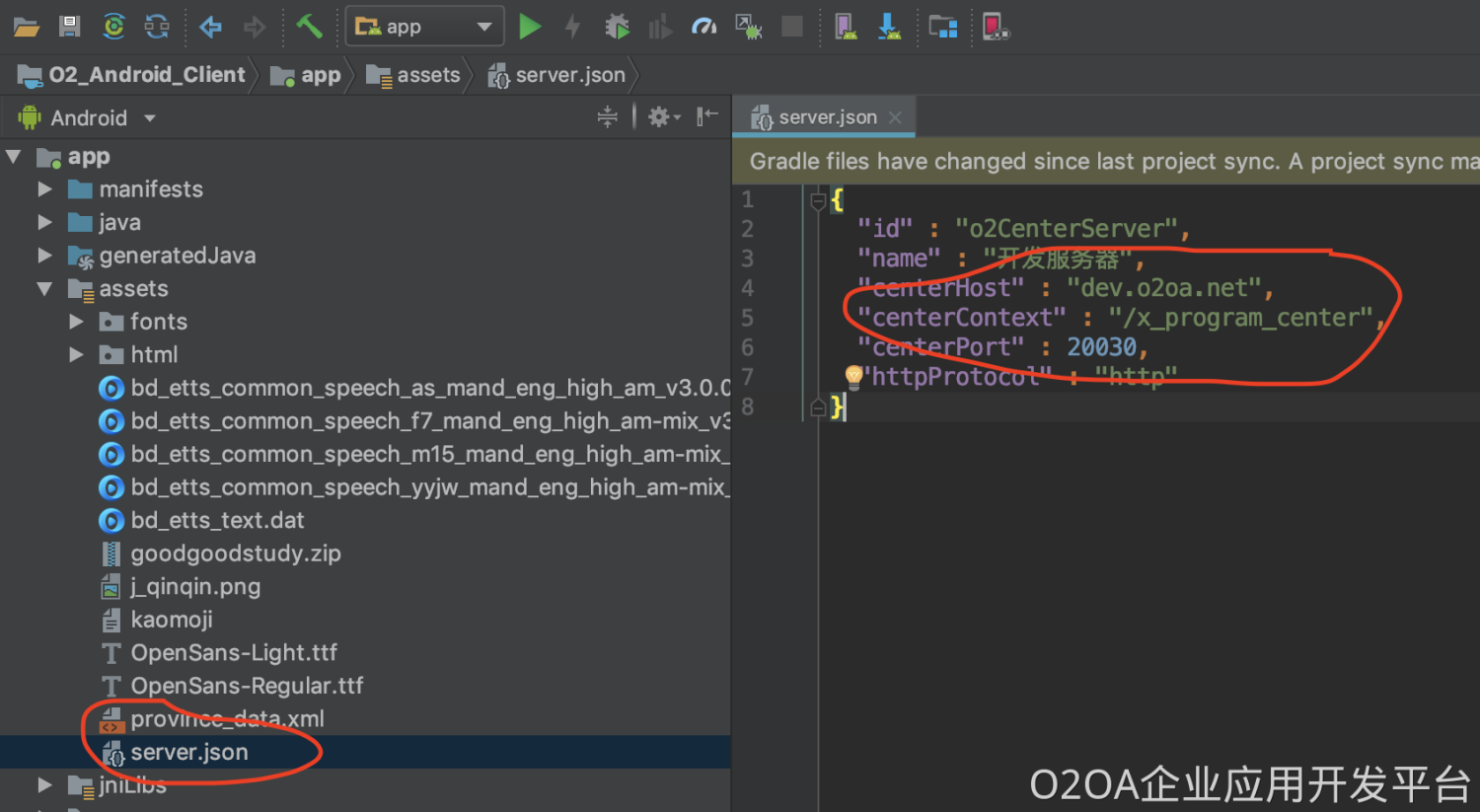Close the server.json tab

point(895,117)
